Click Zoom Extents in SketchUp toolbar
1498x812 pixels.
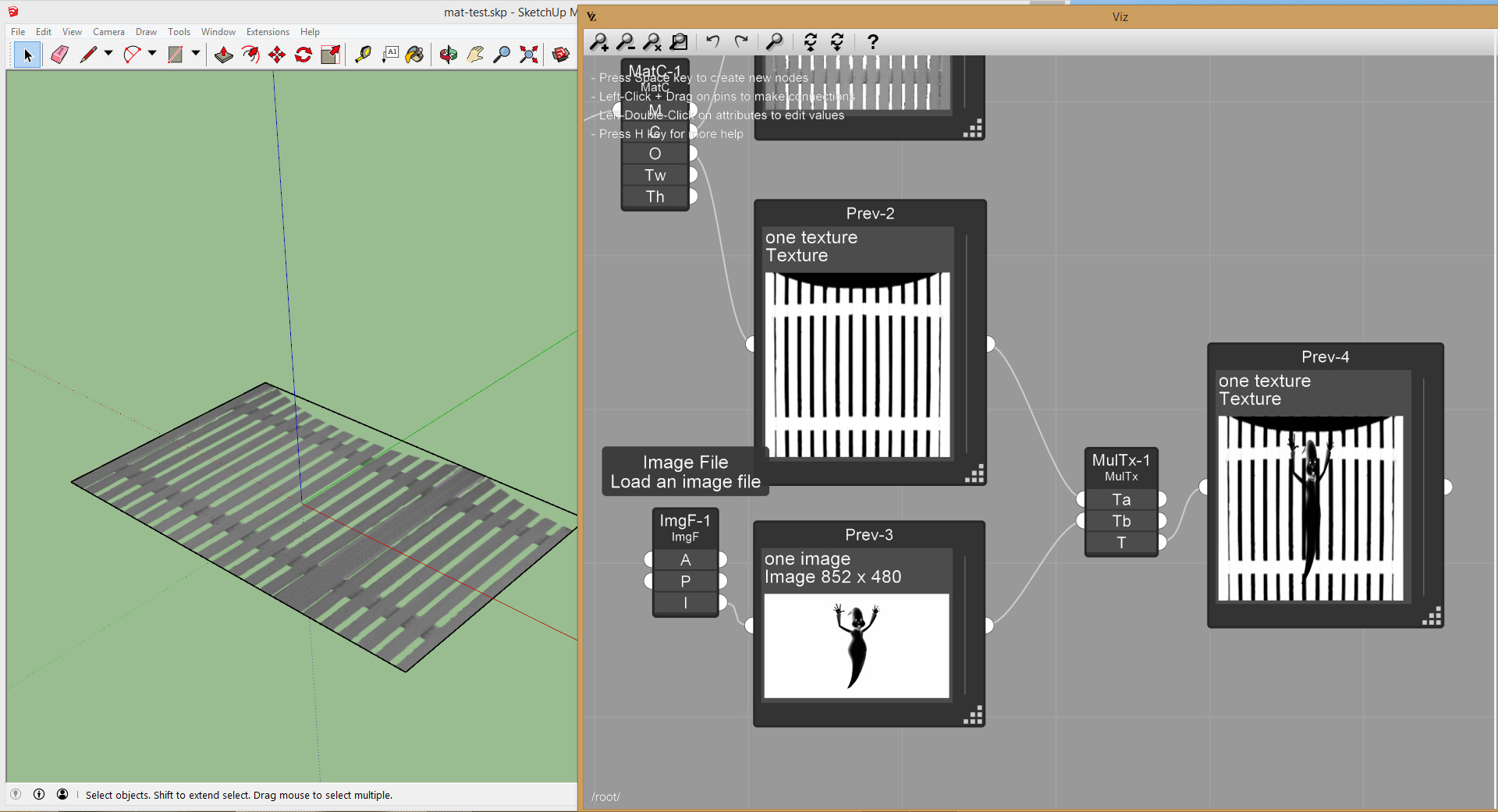(x=529, y=55)
